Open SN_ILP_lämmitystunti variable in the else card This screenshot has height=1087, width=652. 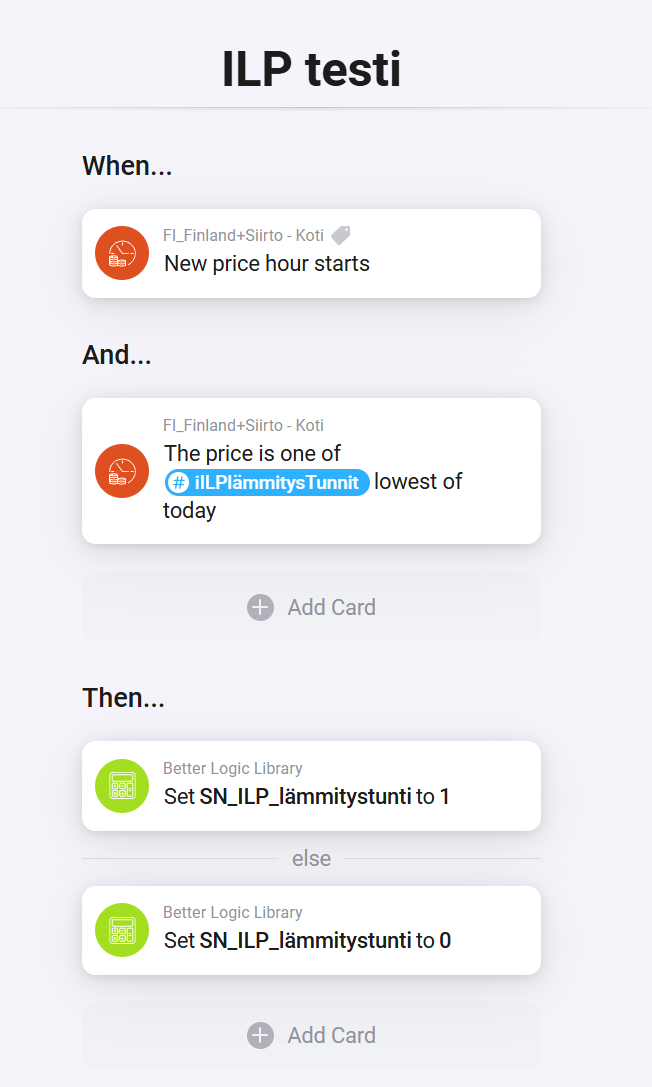click(305, 940)
